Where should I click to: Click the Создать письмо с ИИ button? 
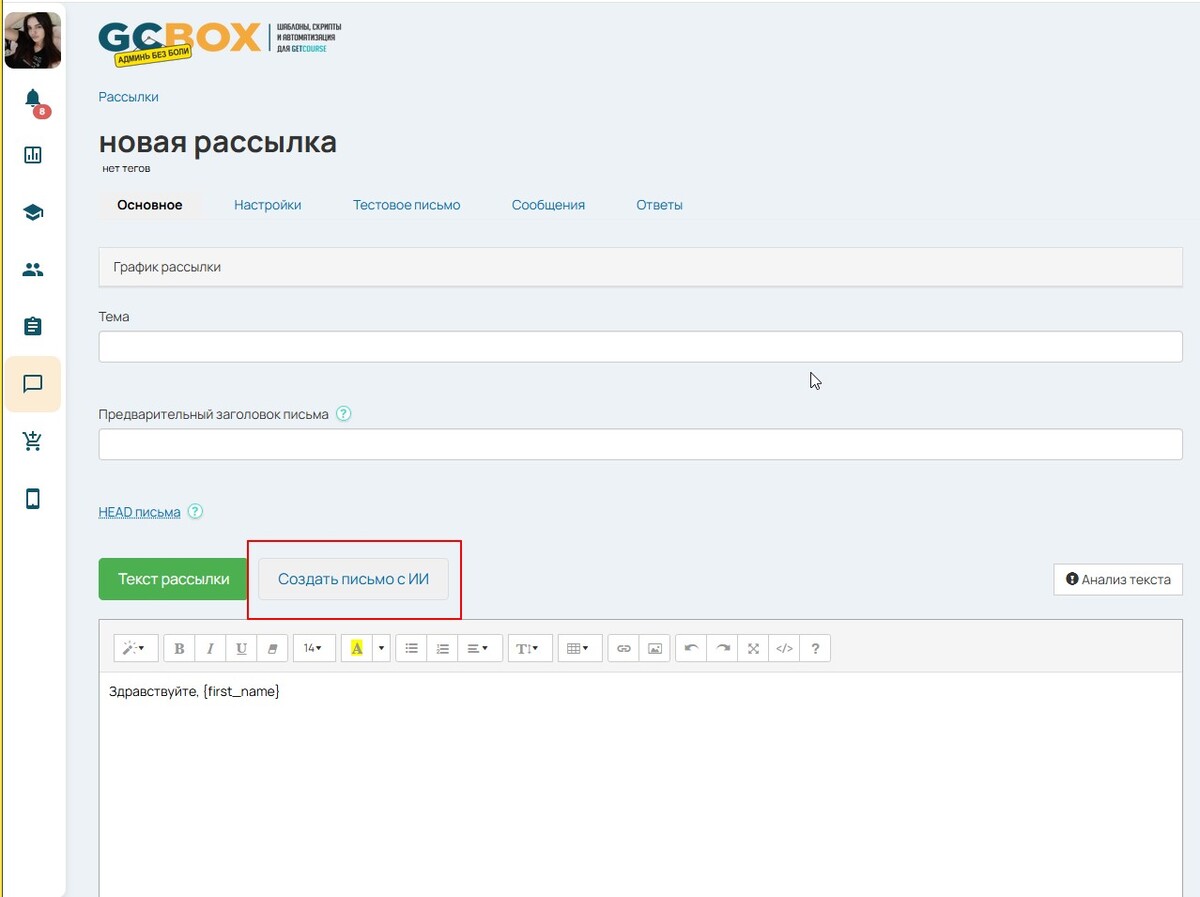(353, 579)
